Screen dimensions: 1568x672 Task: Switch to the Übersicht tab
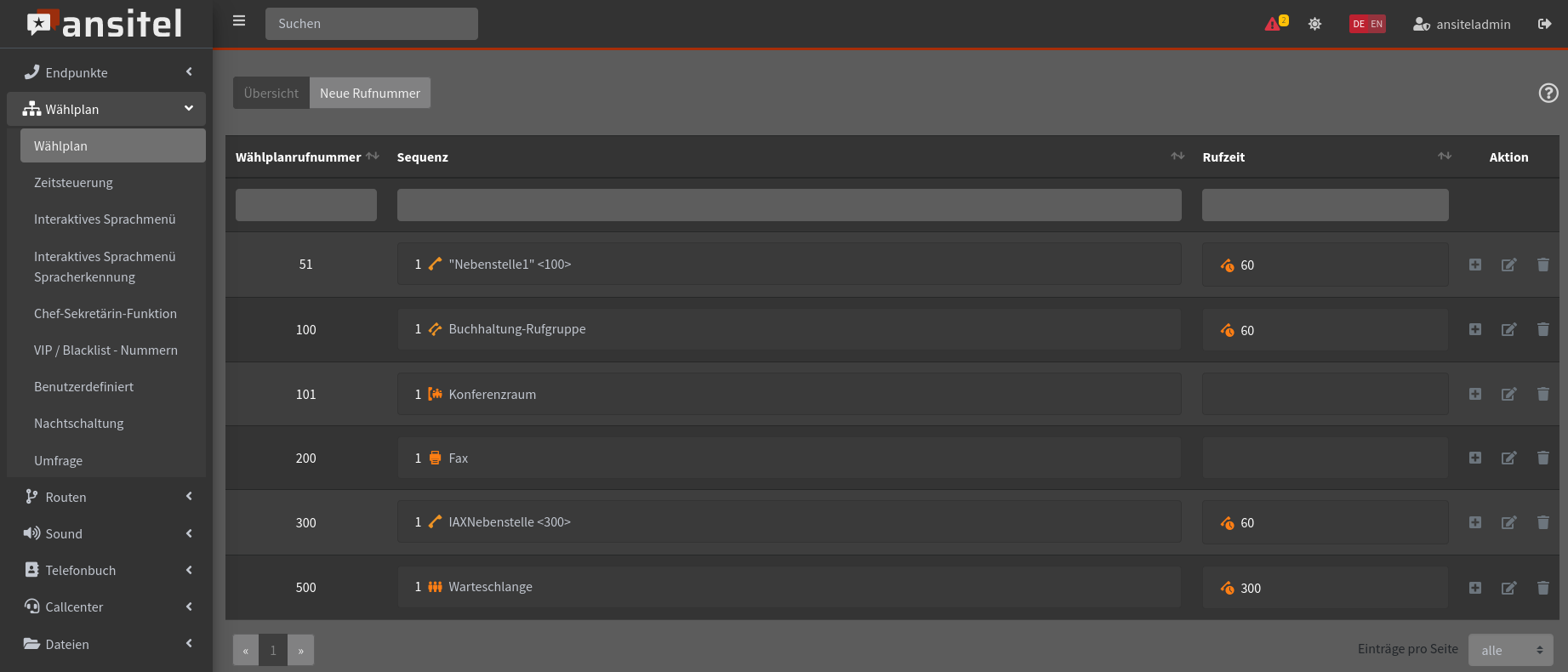pos(271,93)
